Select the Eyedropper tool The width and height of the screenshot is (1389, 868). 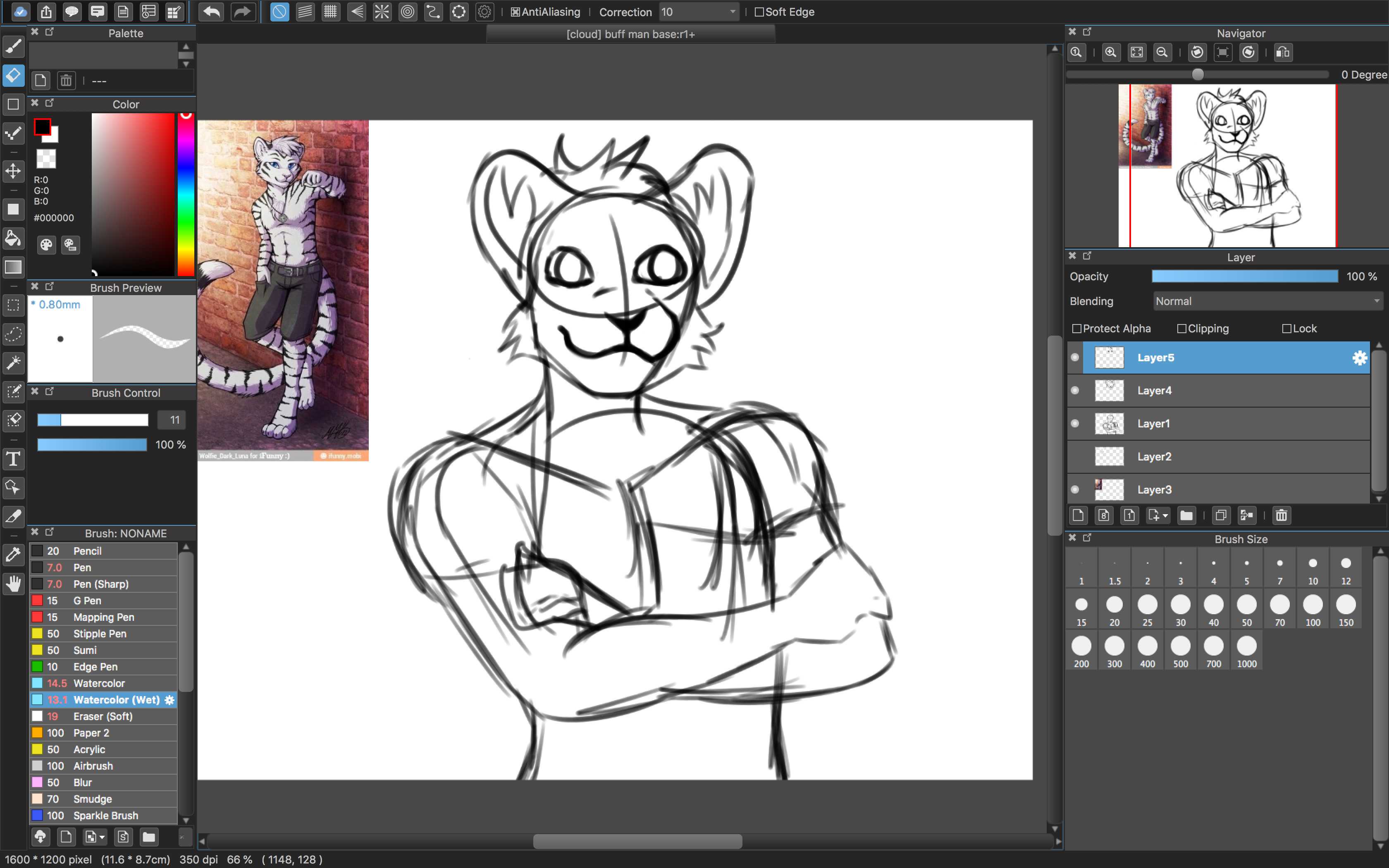click(13, 555)
